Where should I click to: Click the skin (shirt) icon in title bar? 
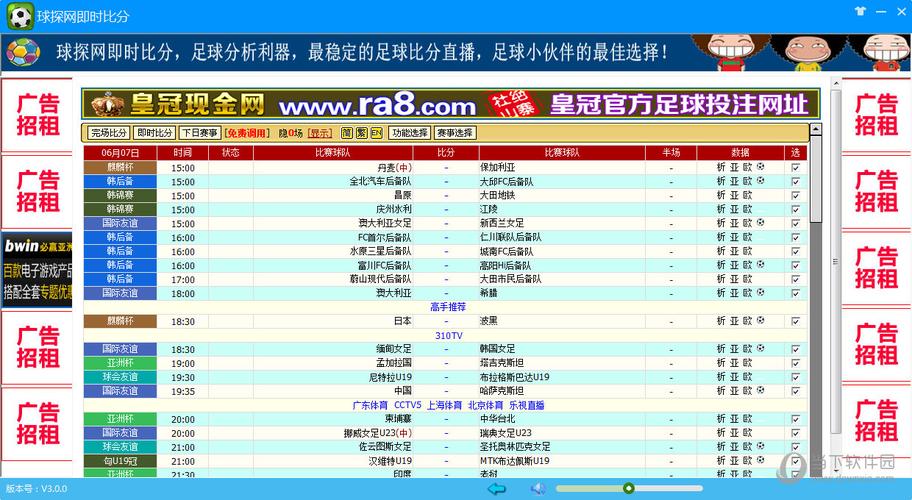[x=860, y=12]
